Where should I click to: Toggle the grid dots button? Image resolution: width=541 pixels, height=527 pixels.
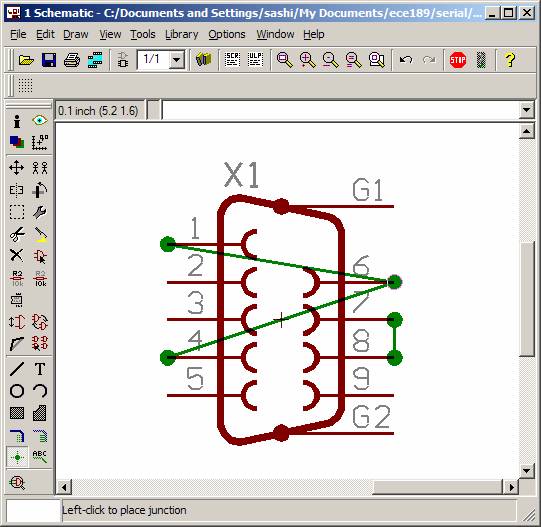tap(25, 85)
